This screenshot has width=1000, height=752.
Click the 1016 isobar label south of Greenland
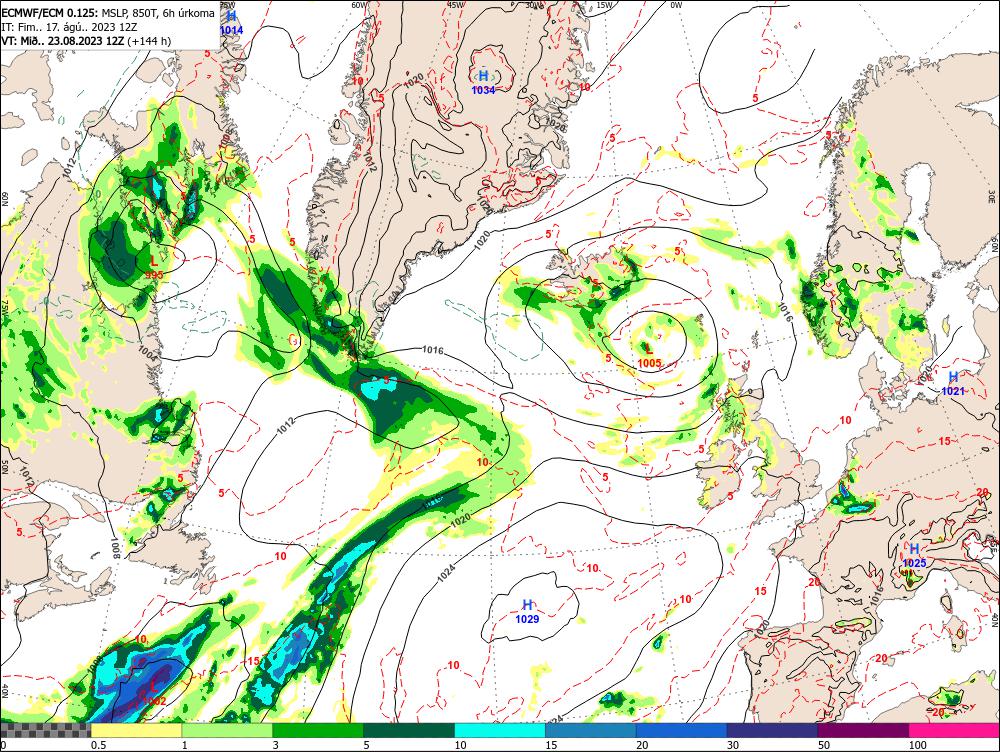(x=432, y=350)
